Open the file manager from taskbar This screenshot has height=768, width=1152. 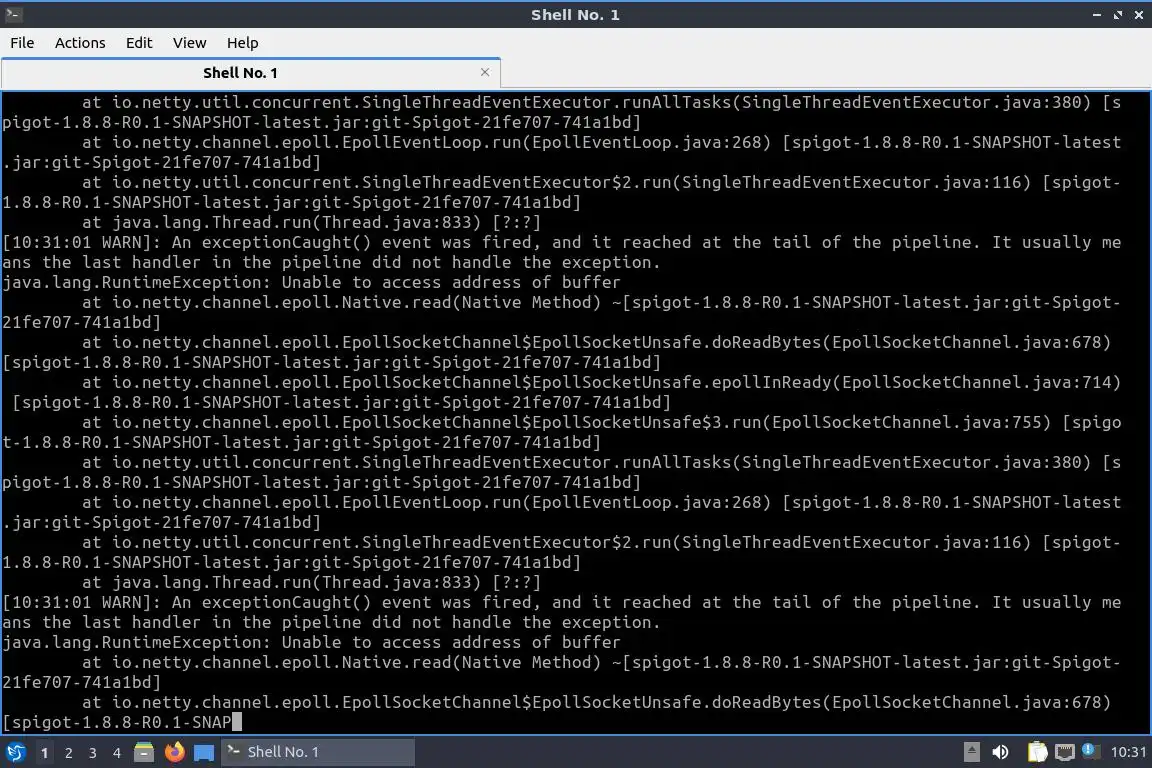click(x=144, y=752)
